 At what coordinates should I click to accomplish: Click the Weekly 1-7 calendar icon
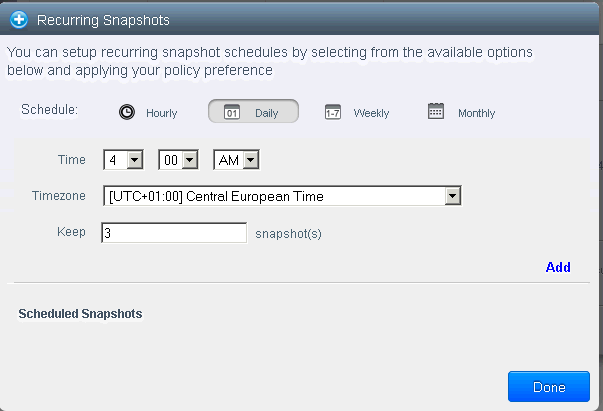click(x=334, y=113)
